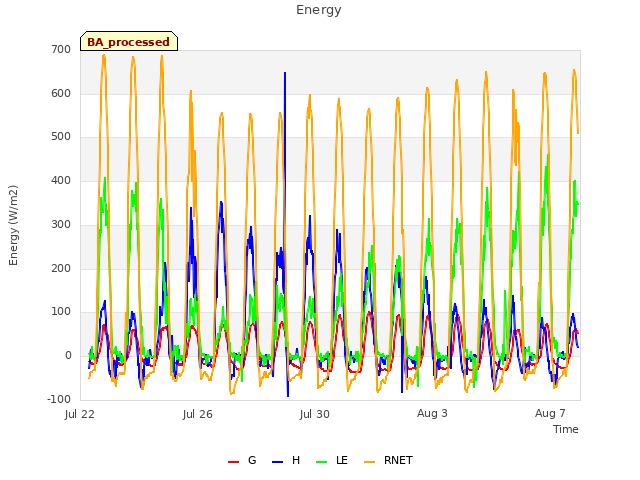Click the Aug 7 x-axis tick label

(550, 413)
